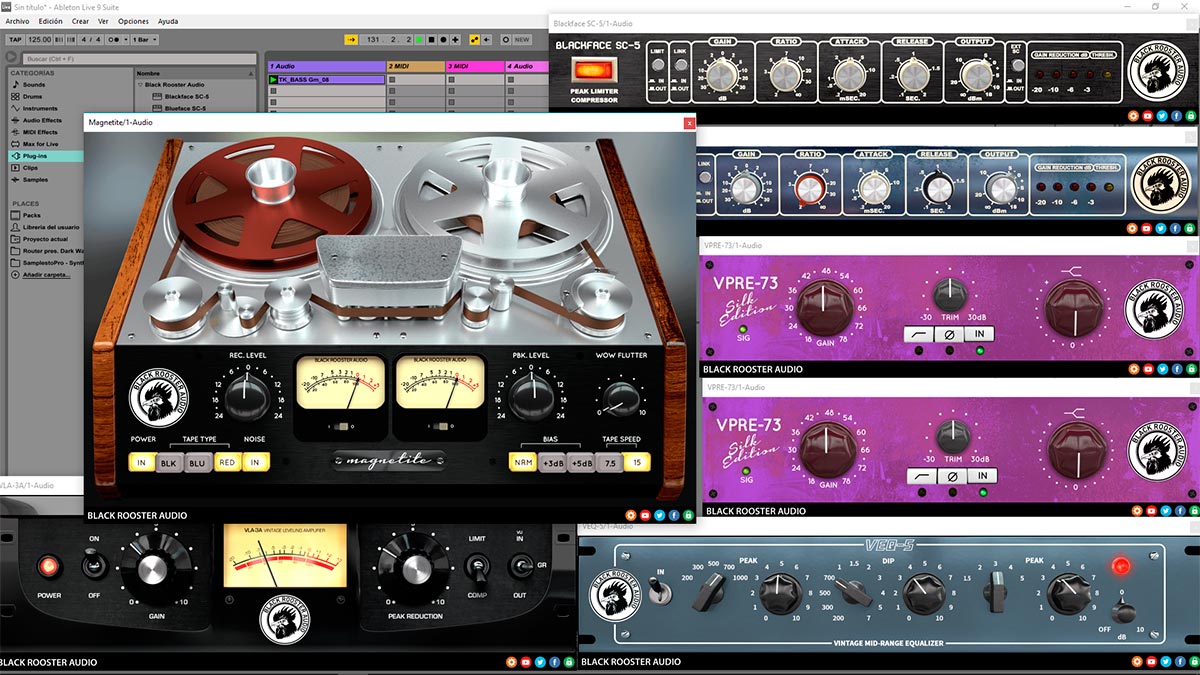This screenshot has height=675, width=1200.
Task: Open the 1 Bar quantization dropdown
Action: 144,39
